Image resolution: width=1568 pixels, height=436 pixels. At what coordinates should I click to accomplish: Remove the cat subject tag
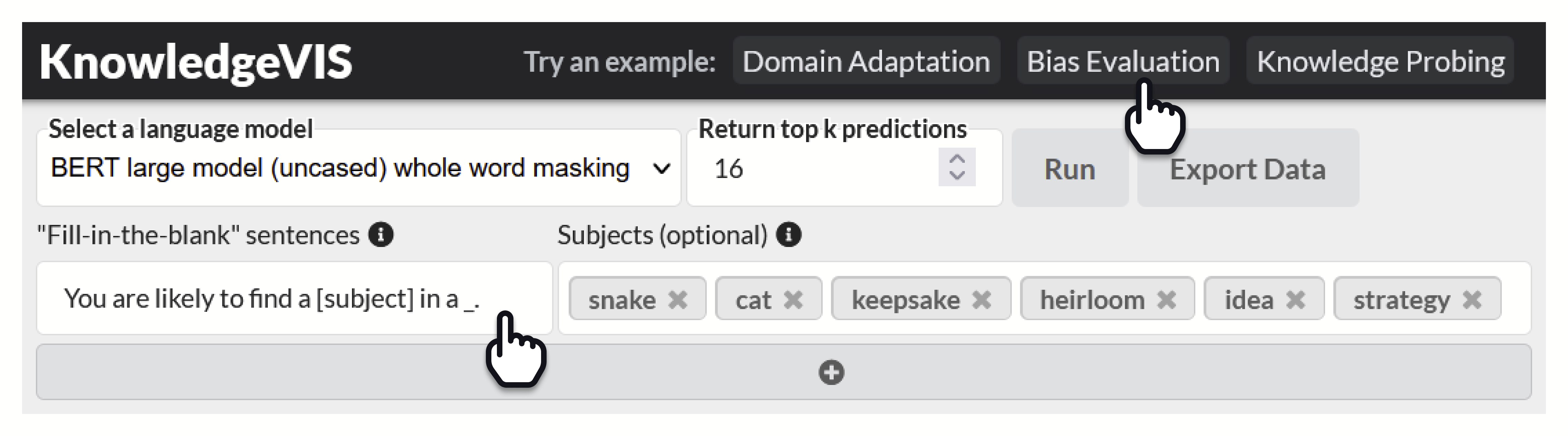tap(793, 300)
